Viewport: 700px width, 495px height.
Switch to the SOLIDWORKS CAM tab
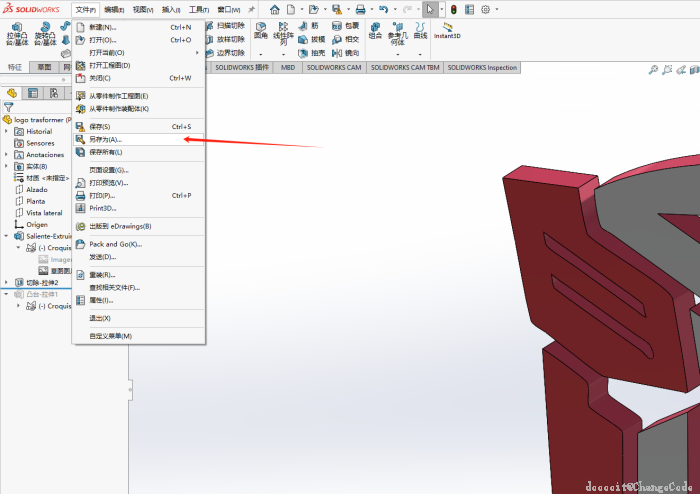[x=334, y=68]
